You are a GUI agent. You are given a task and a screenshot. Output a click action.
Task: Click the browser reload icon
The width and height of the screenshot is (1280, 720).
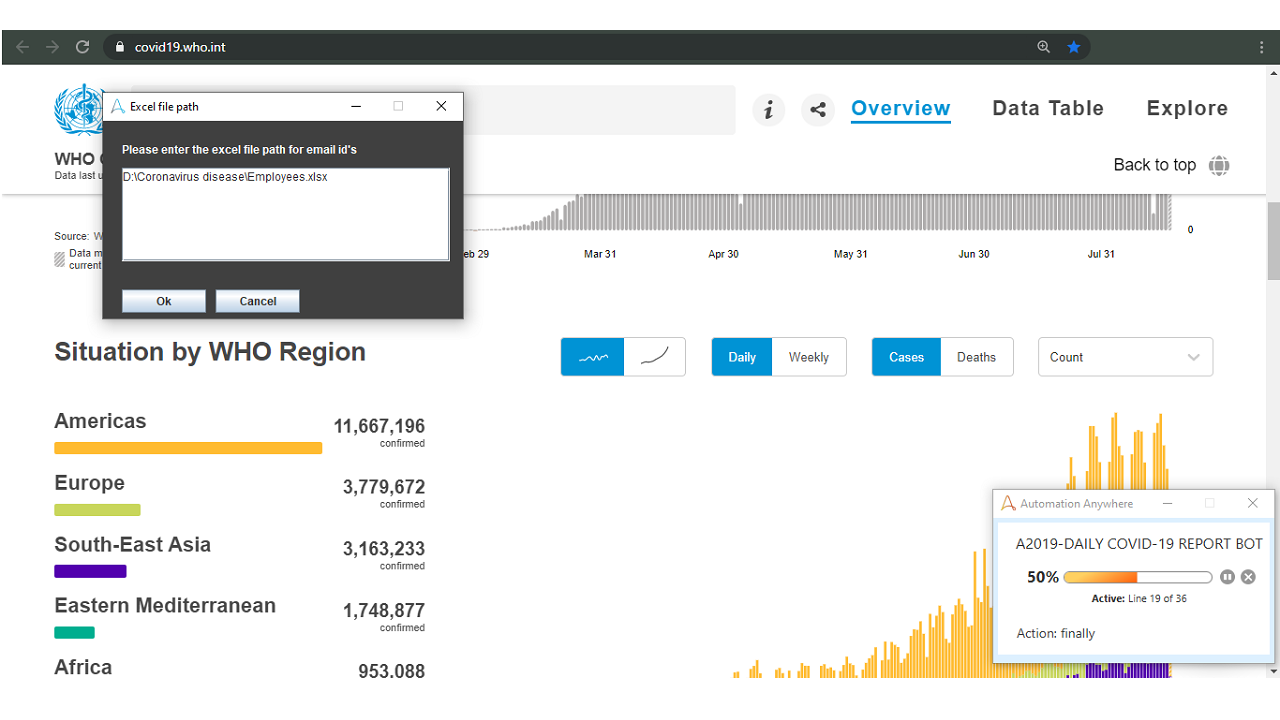click(82, 47)
